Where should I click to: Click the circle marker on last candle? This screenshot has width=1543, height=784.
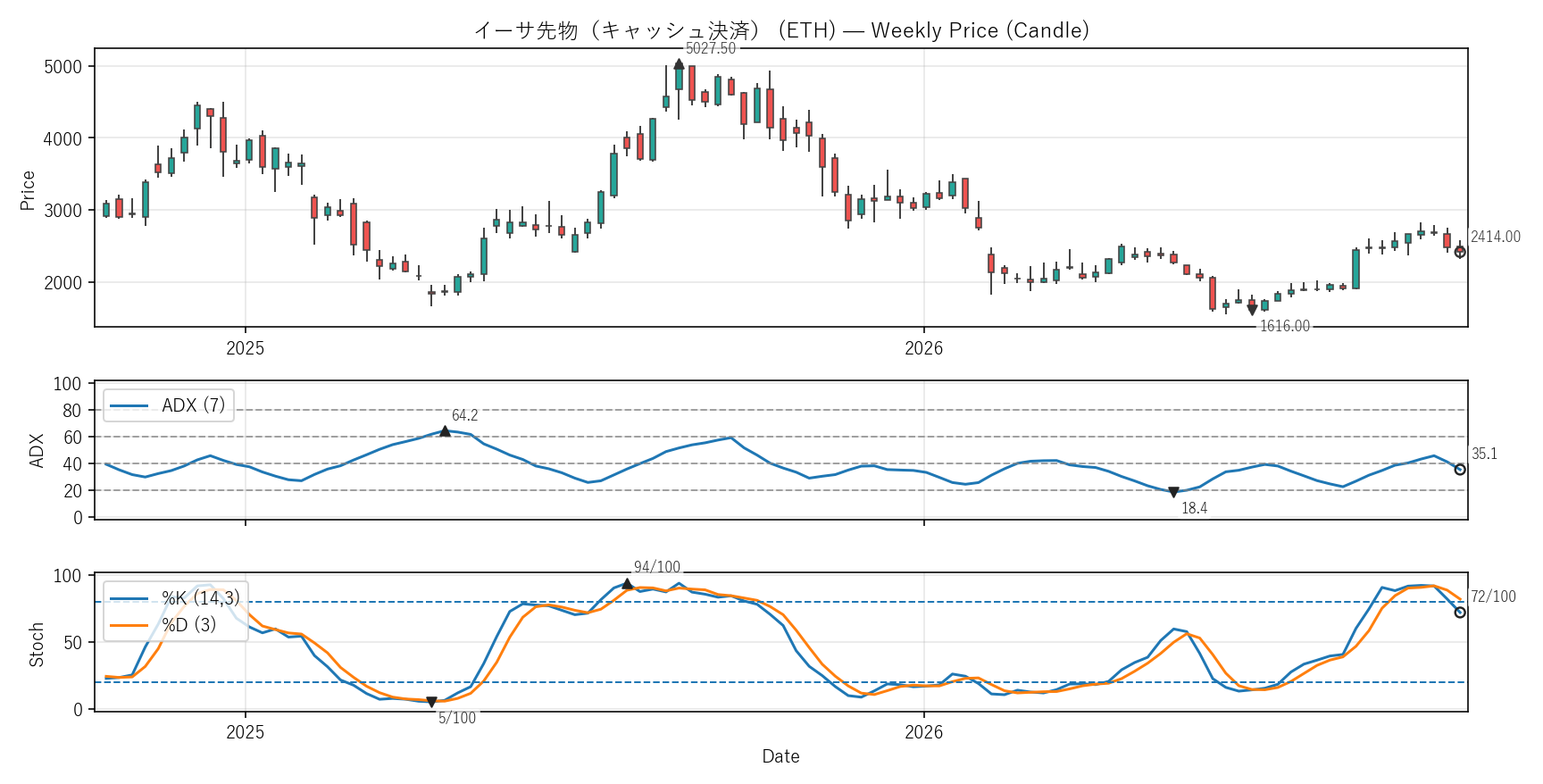tap(1460, 252)
